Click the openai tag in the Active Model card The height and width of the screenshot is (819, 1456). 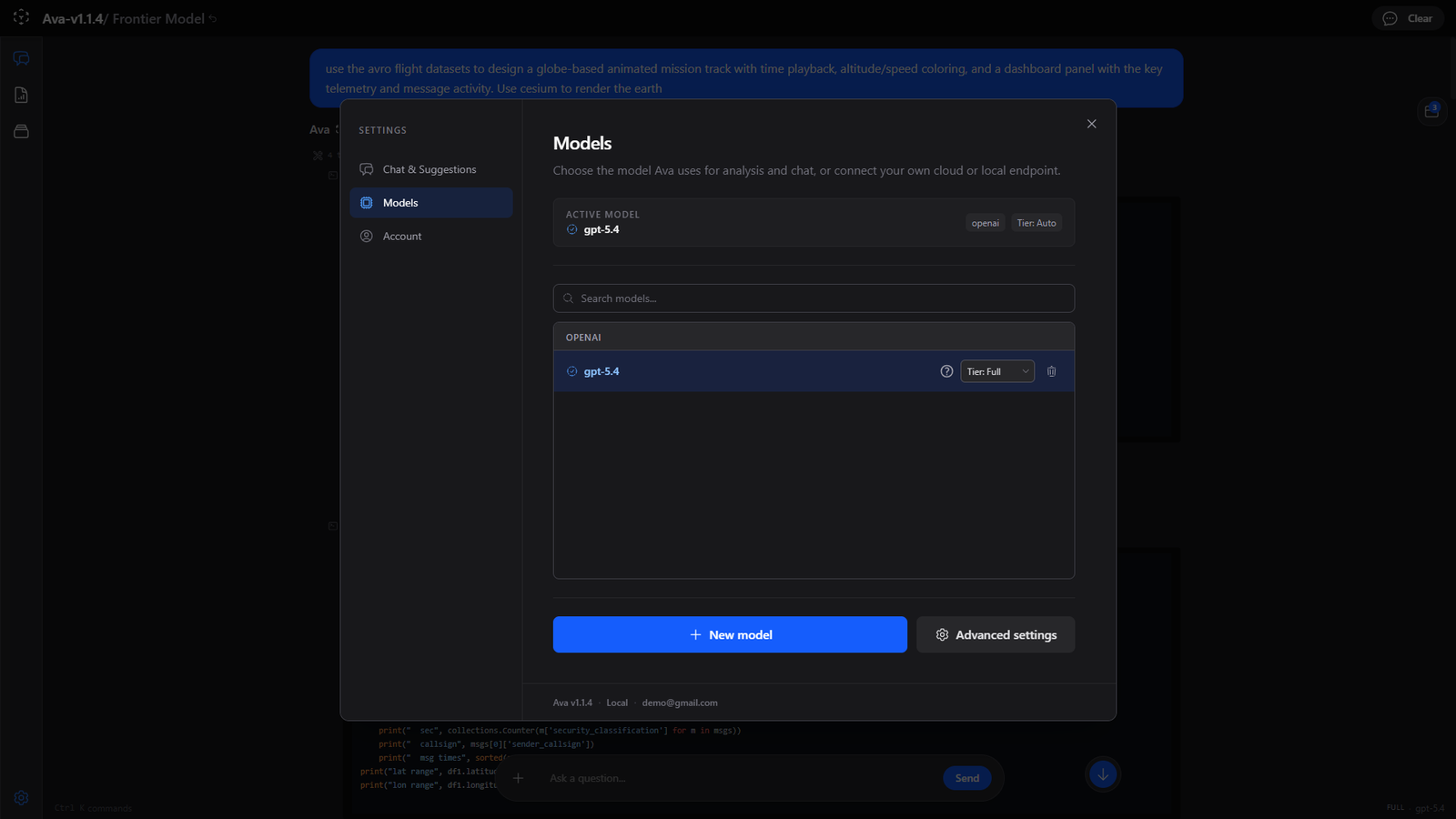986,223
